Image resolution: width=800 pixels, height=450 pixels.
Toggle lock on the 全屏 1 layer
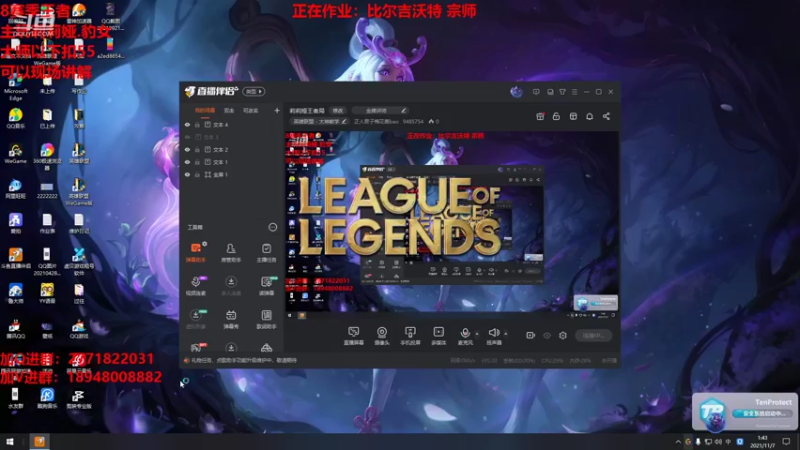tap(197, 174)
